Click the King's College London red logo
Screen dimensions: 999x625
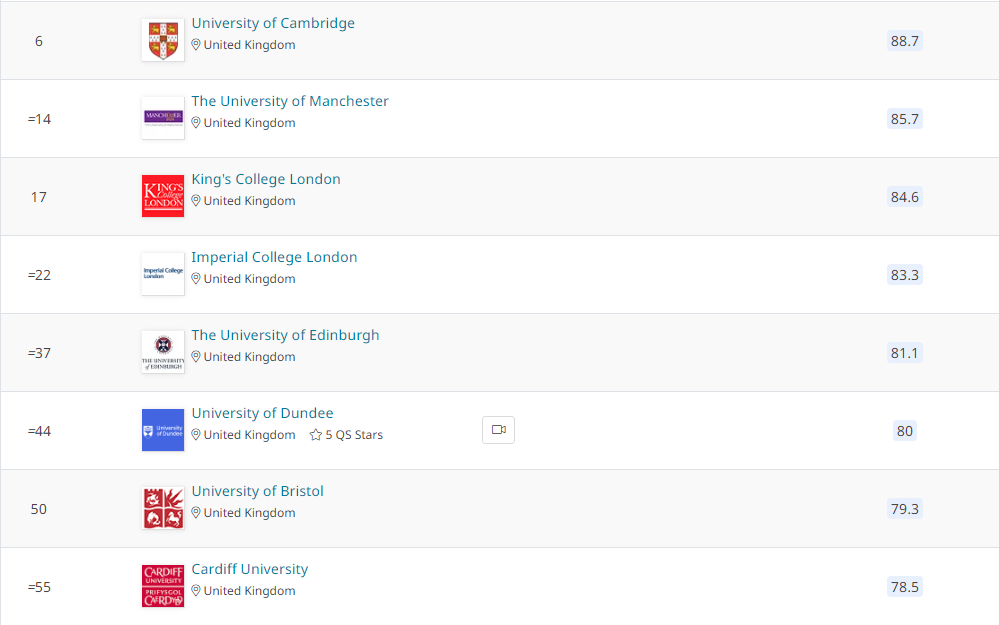163,196
